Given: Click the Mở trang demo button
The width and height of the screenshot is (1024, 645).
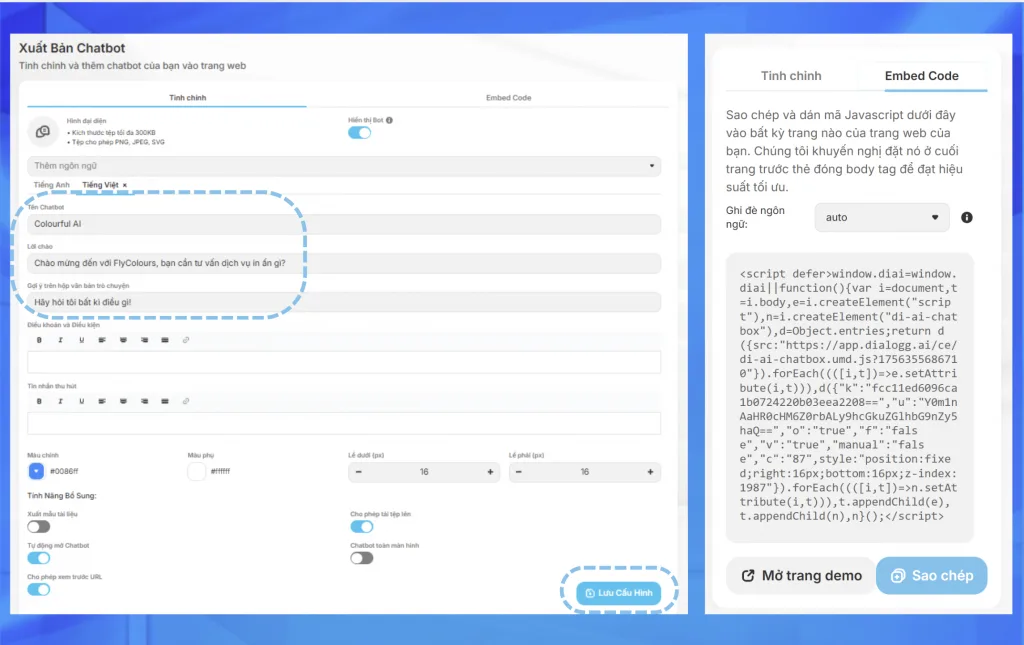Looking at the screenshot, I should pyautogui.click(x=801, y=576).
